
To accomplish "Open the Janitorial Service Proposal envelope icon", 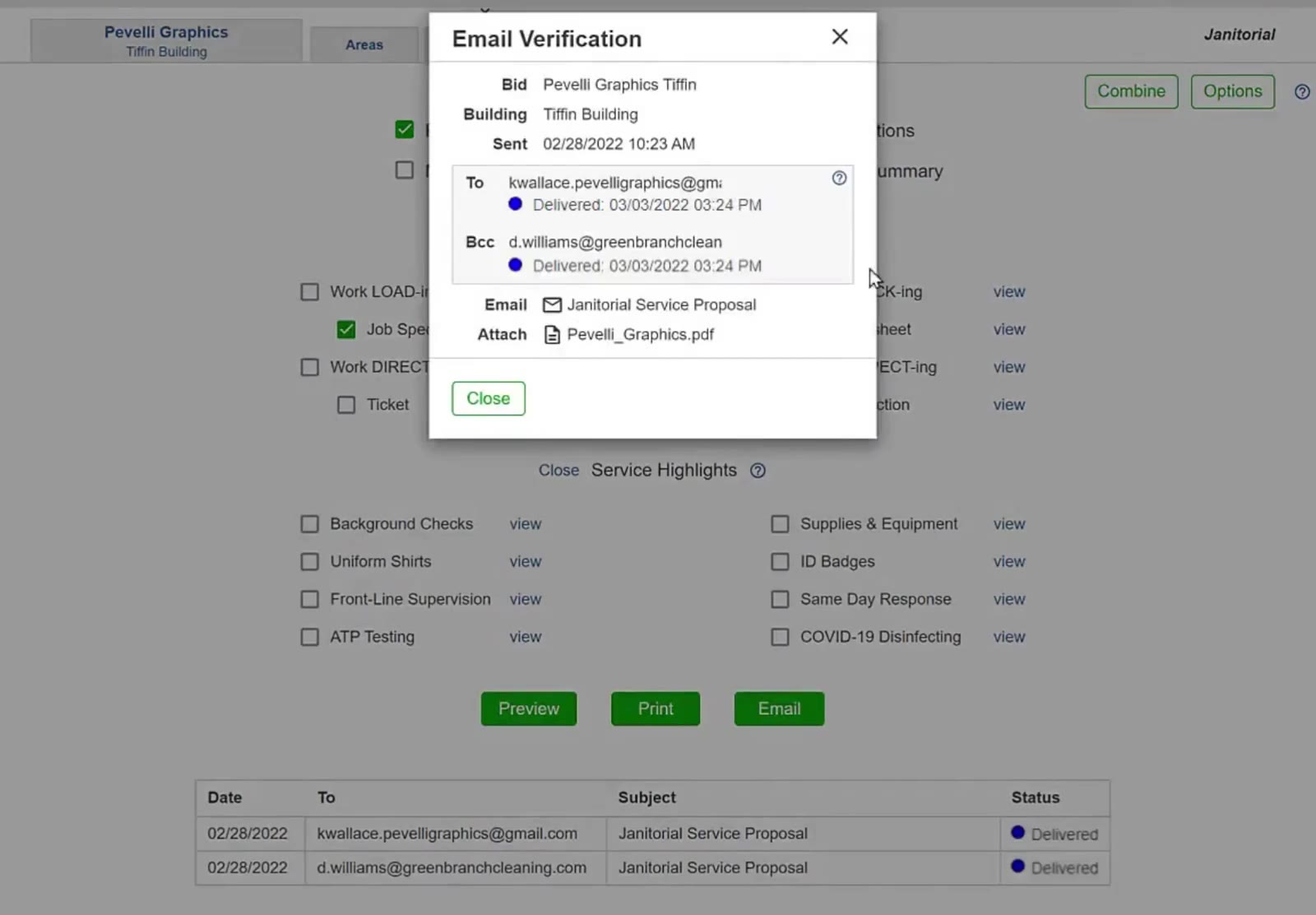I will 552,305.
